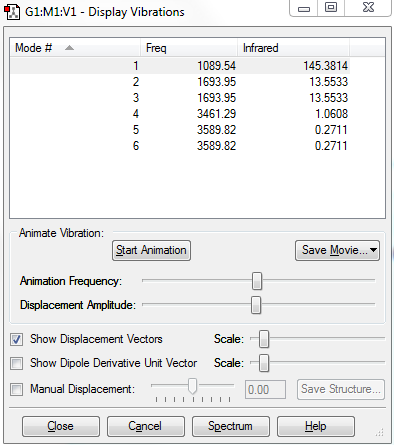Minimize the Display Vibrations window
Image resolution: width=394 pixels, height=445 pixels.
[304, 7]
